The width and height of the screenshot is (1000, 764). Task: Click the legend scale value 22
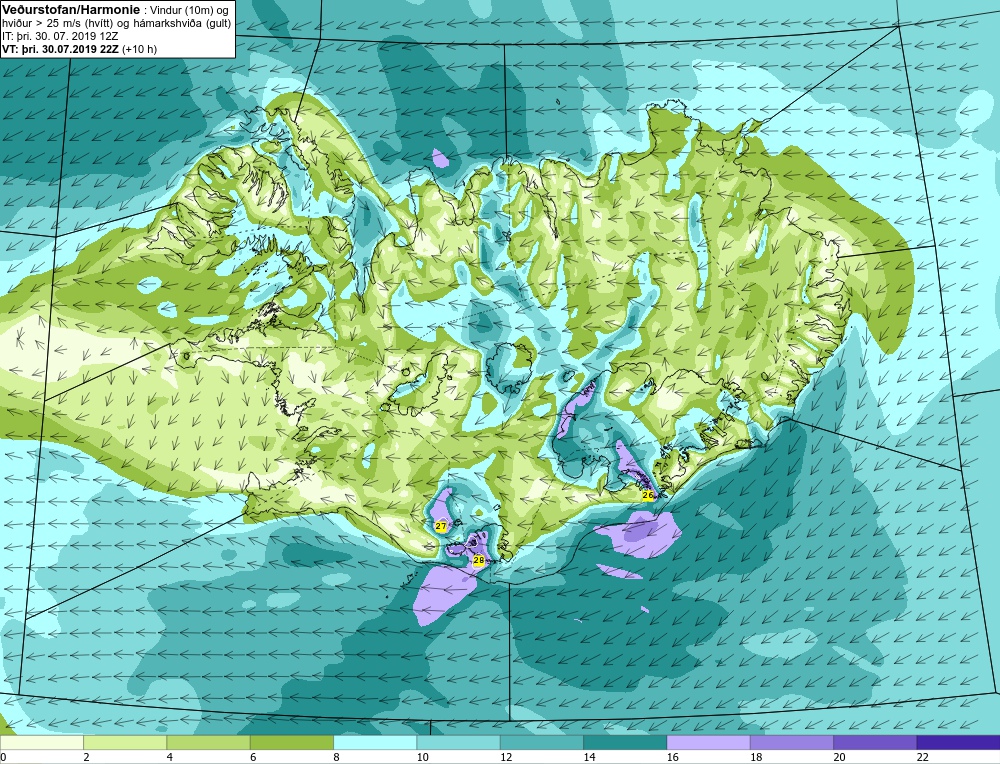pos(922,757)
